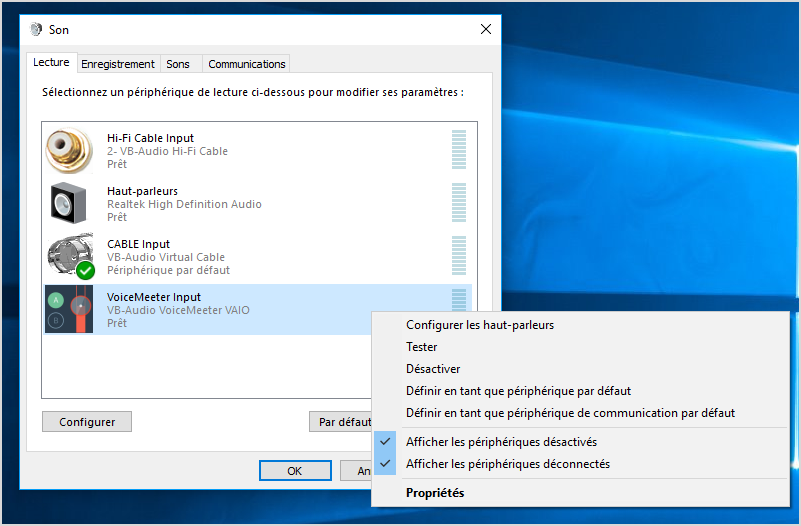The image size is (801, 526).
Task: Choose Configurer les haut-parleurs in context menu
Action: pos(580,325)
